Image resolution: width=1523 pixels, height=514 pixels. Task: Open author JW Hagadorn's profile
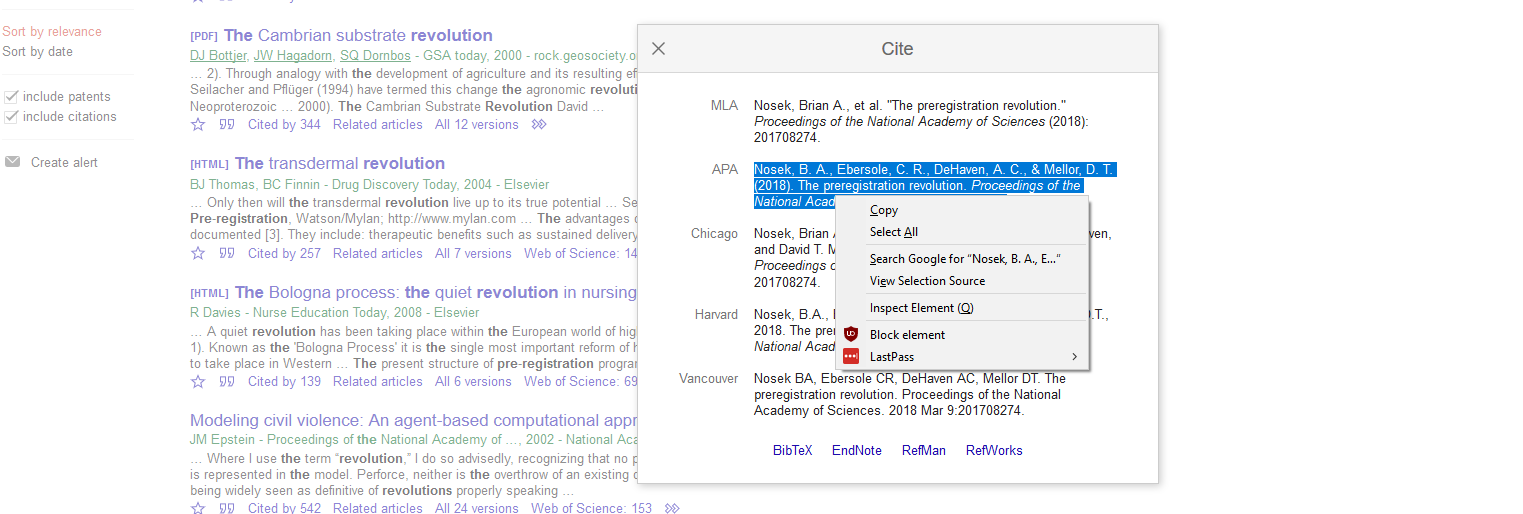click(293, 56)
